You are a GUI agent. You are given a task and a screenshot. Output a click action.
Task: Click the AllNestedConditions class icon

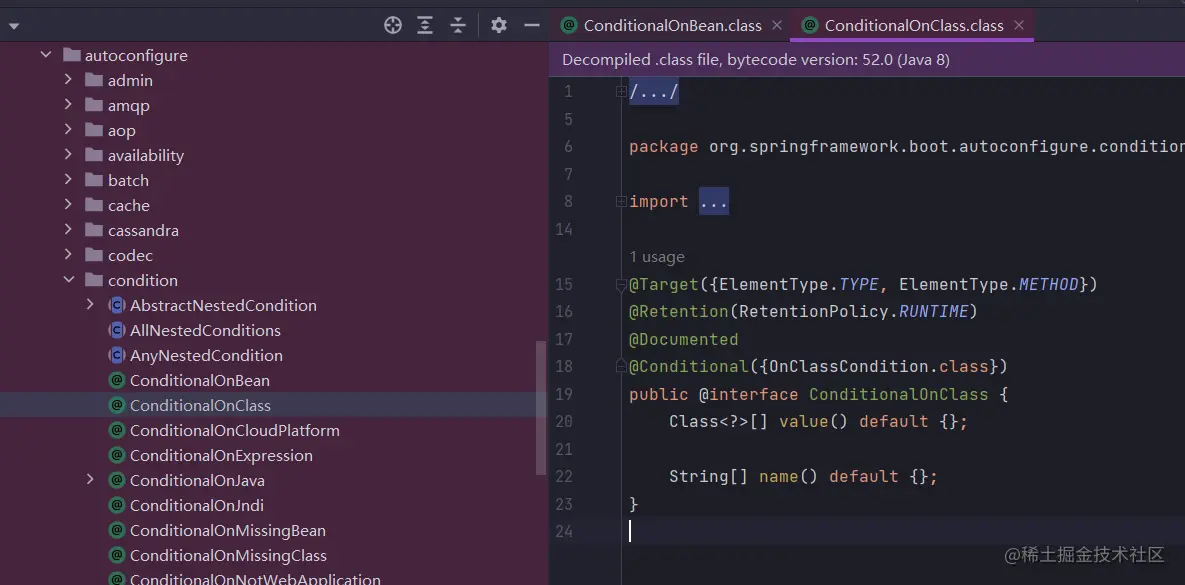[x=116, y=330]
